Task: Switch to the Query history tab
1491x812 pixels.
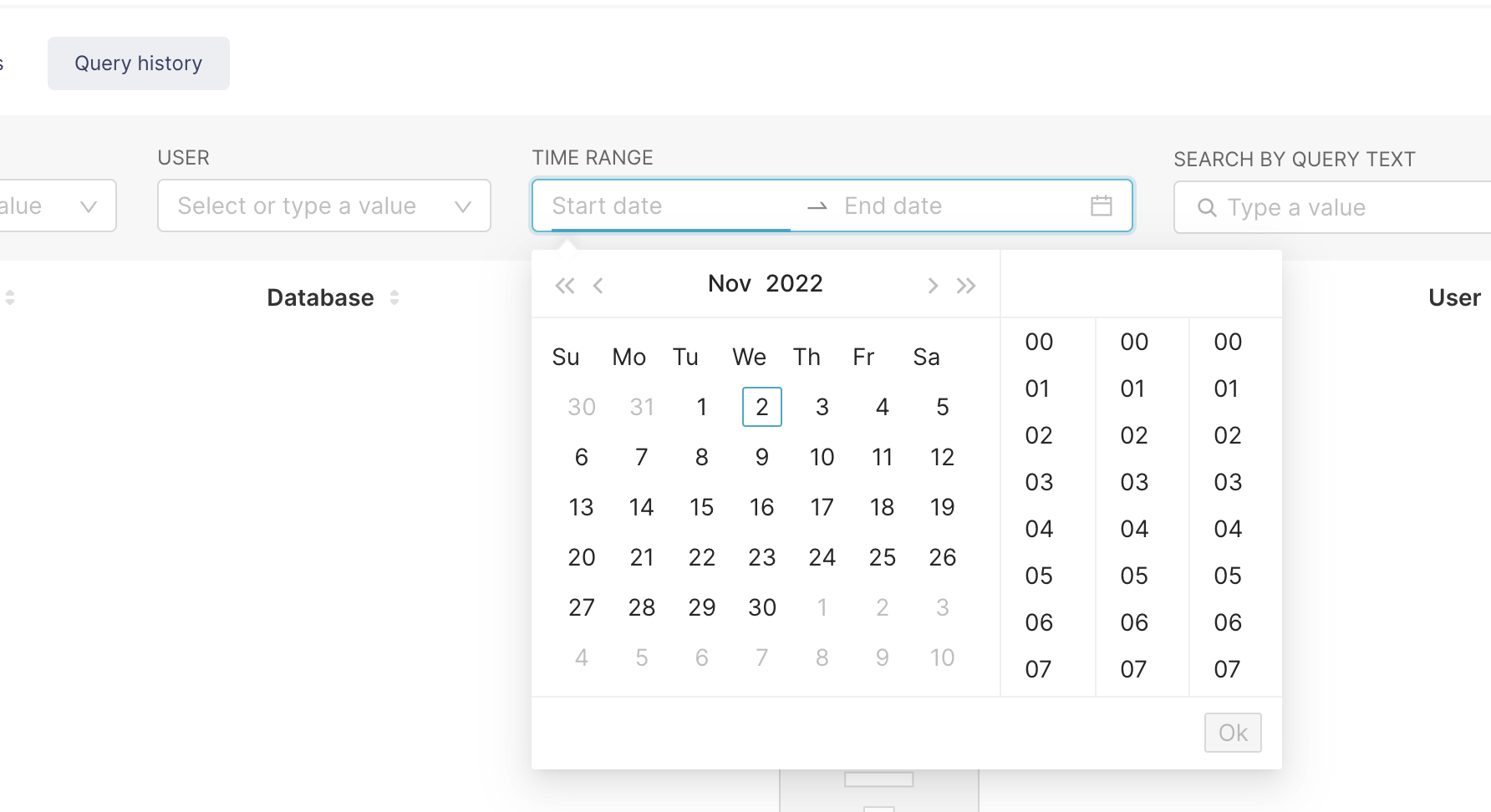Action: 138,63
